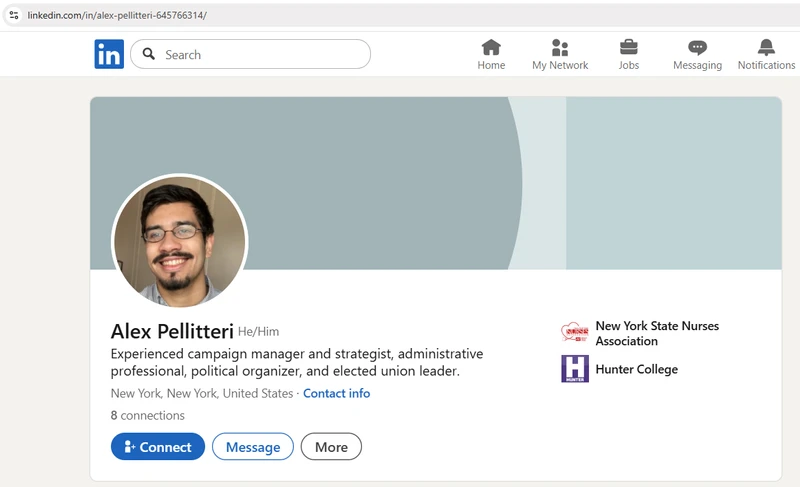
Task: Open the Notifications bell icon
Action: 766,47
